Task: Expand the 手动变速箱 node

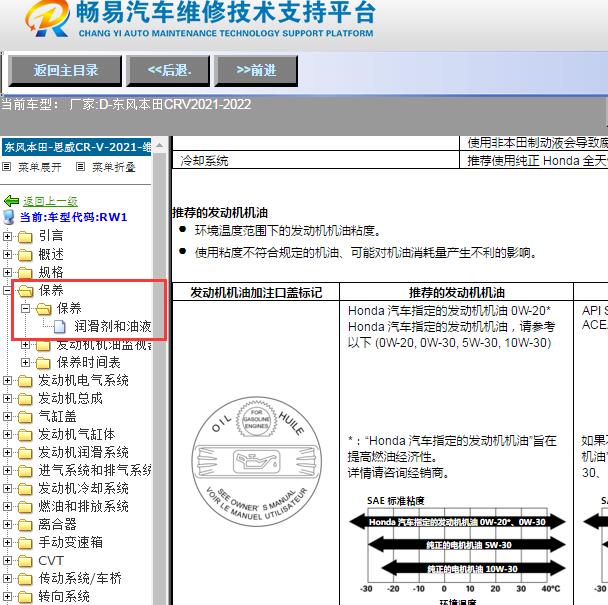Action: tap(7, 543)
